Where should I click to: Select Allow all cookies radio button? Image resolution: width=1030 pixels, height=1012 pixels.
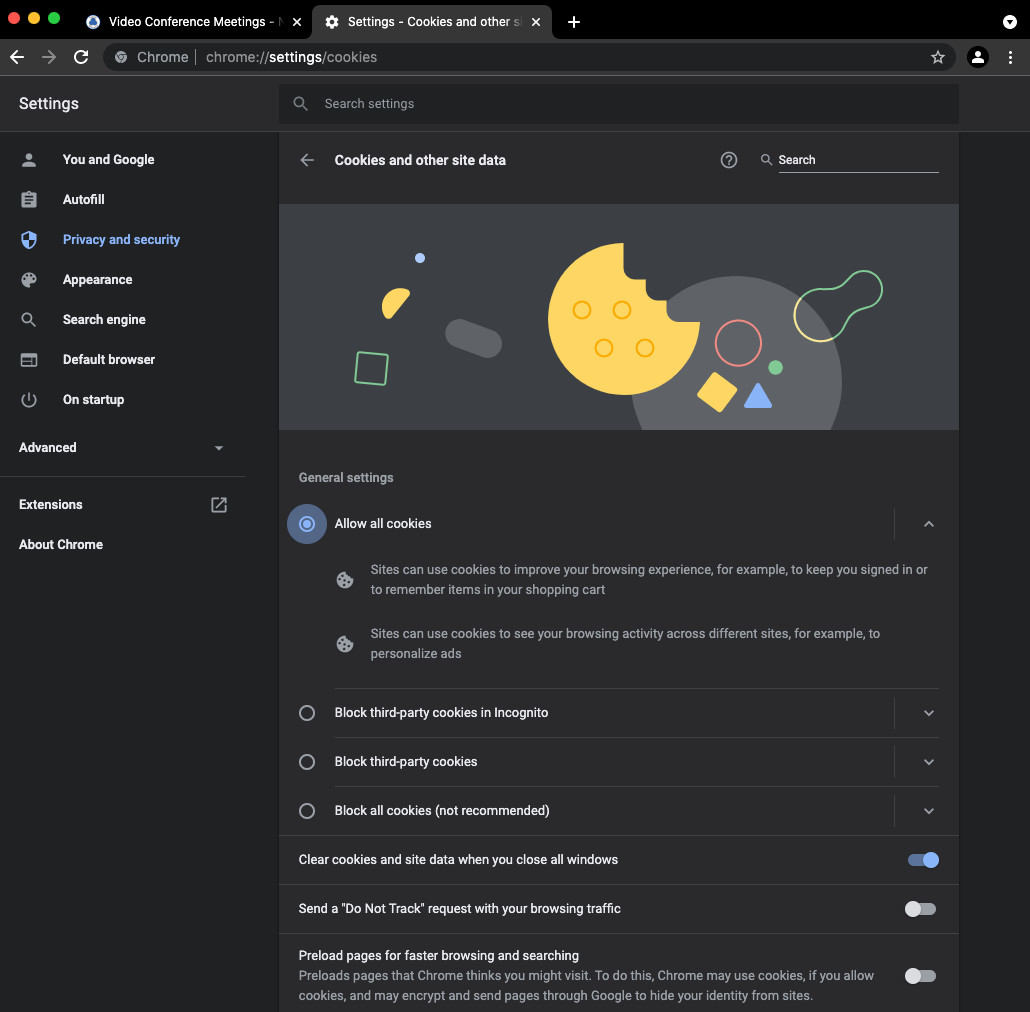[x=307, y=524]
